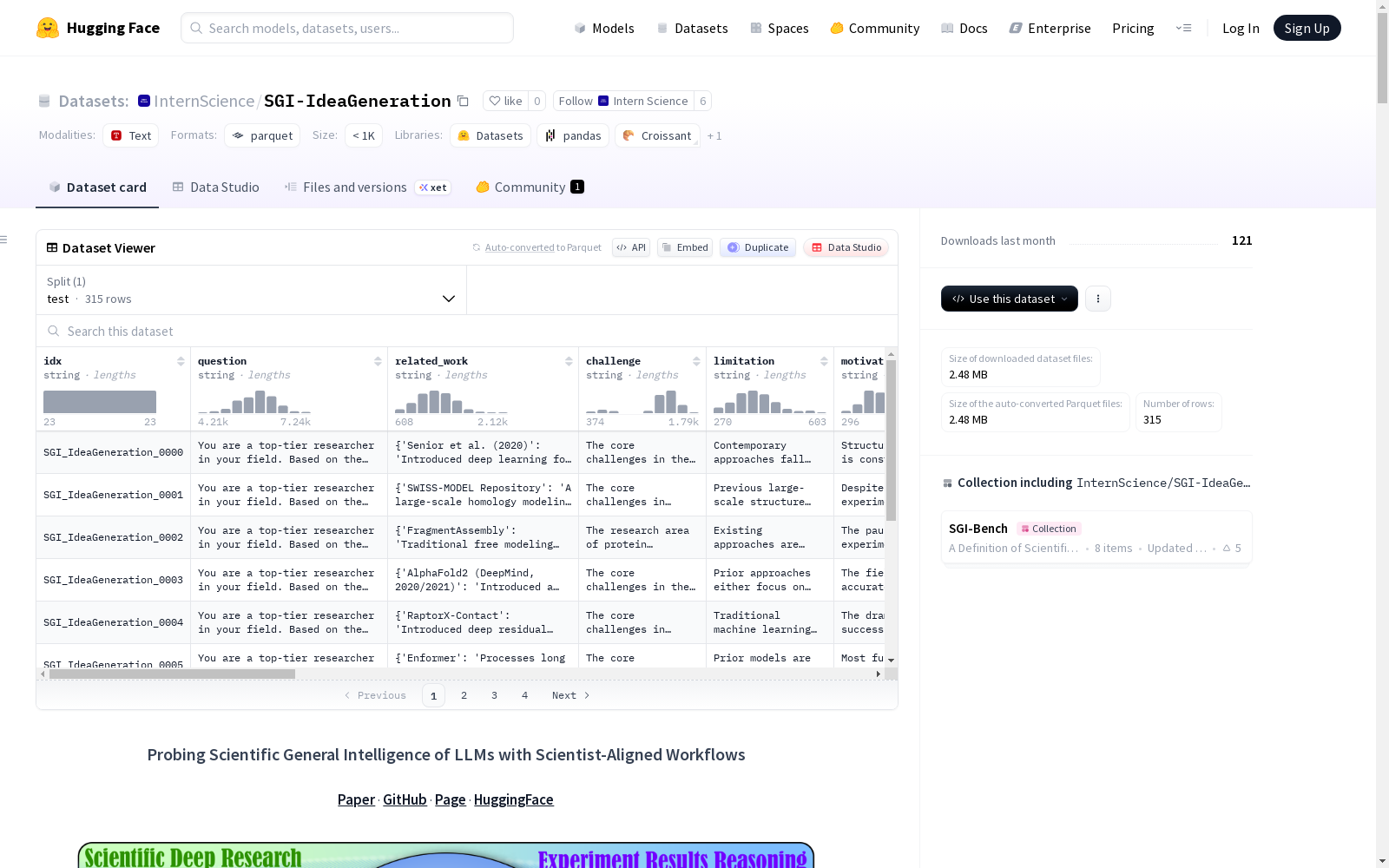Open the Community tab for this dataset
Screen dimensions: 1389x868
[530, 187]
